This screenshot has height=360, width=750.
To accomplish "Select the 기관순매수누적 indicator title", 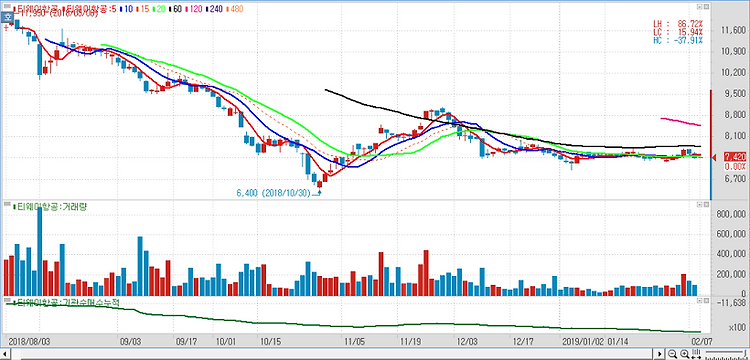I will [x=67, y=303].
